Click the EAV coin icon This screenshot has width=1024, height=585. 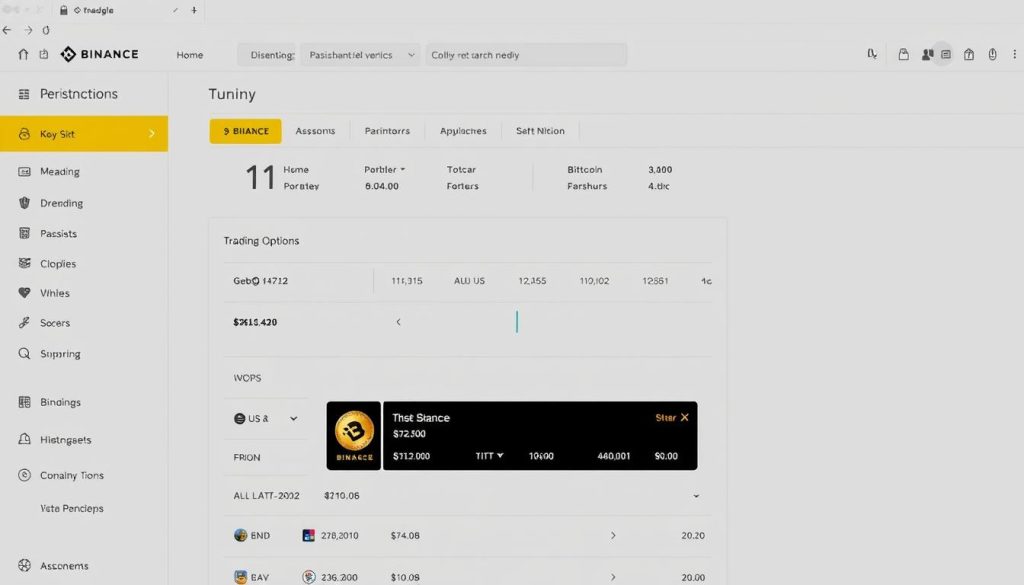[x=240, y=577]
